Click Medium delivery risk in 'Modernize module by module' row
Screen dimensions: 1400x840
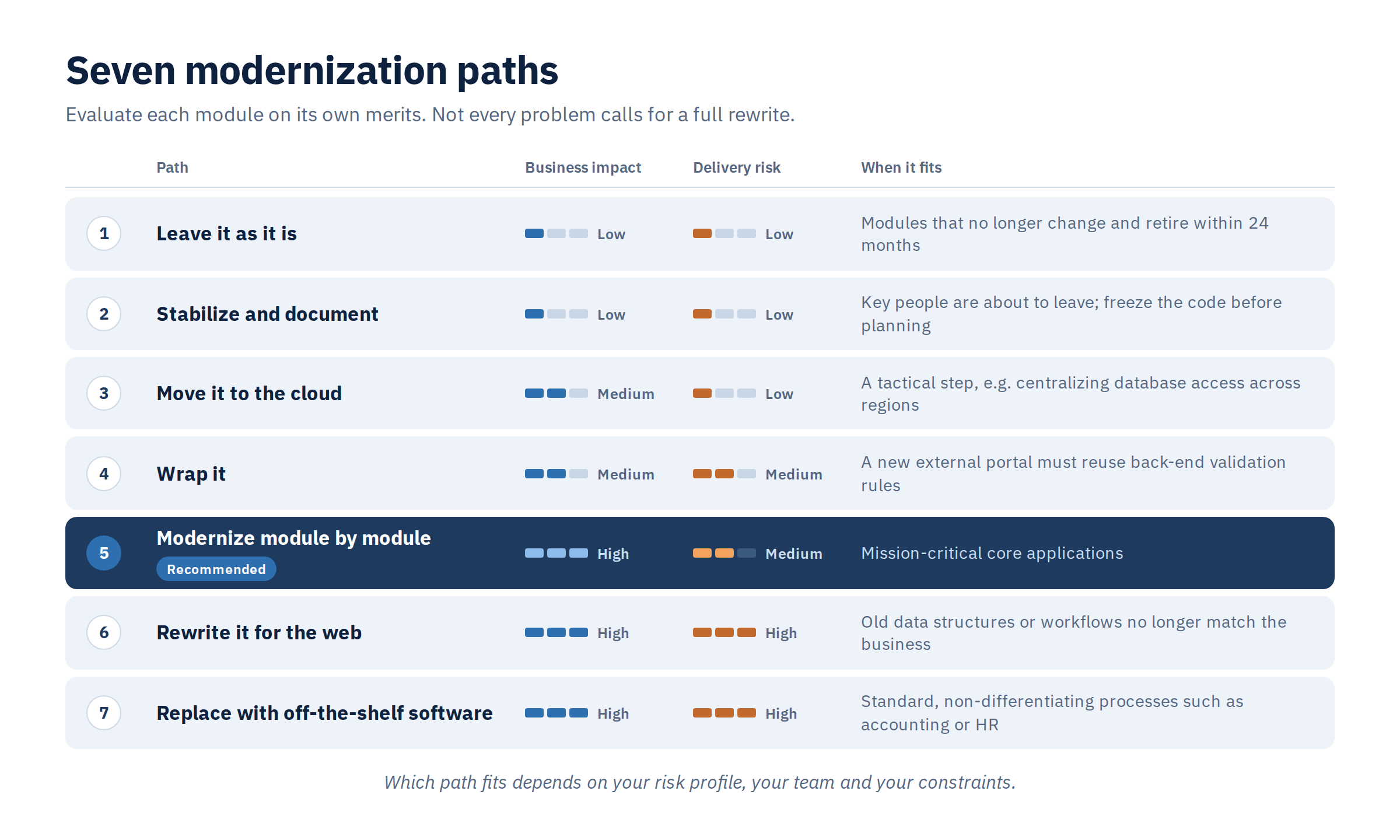(x=794, y=554)
